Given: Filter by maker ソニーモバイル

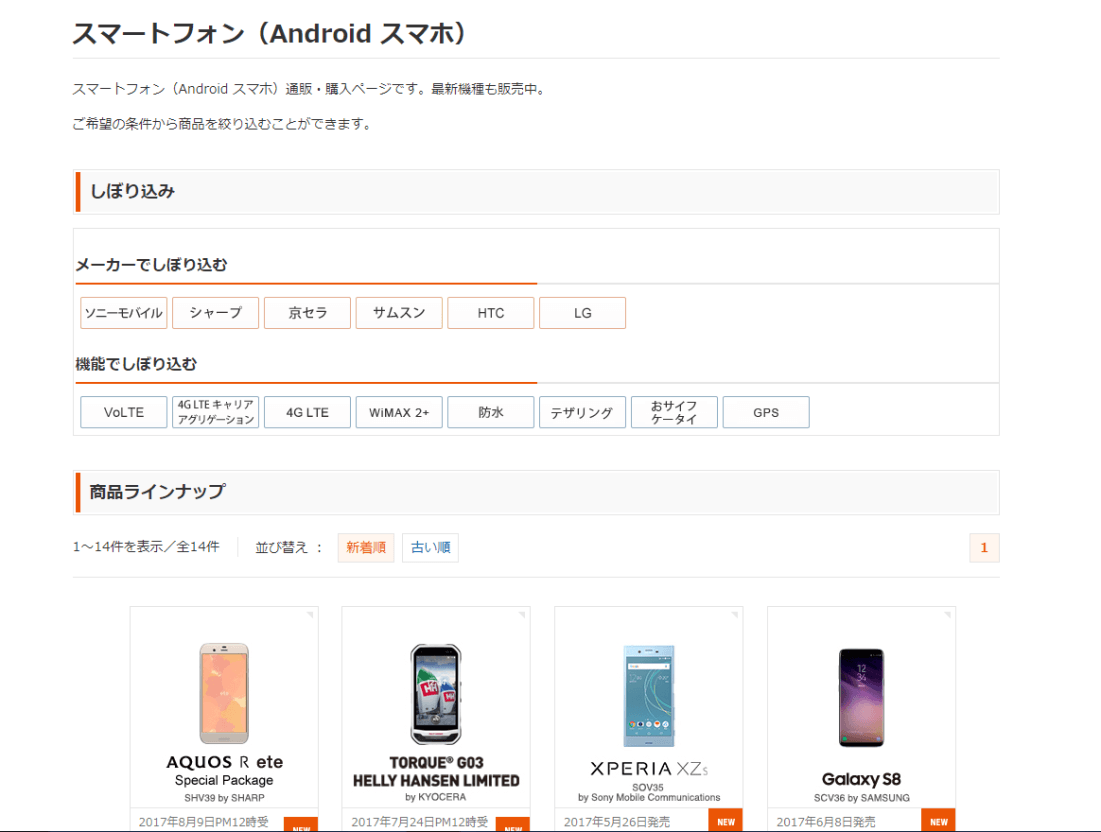Looking at the screenshot, I should [x=124, y=313].
